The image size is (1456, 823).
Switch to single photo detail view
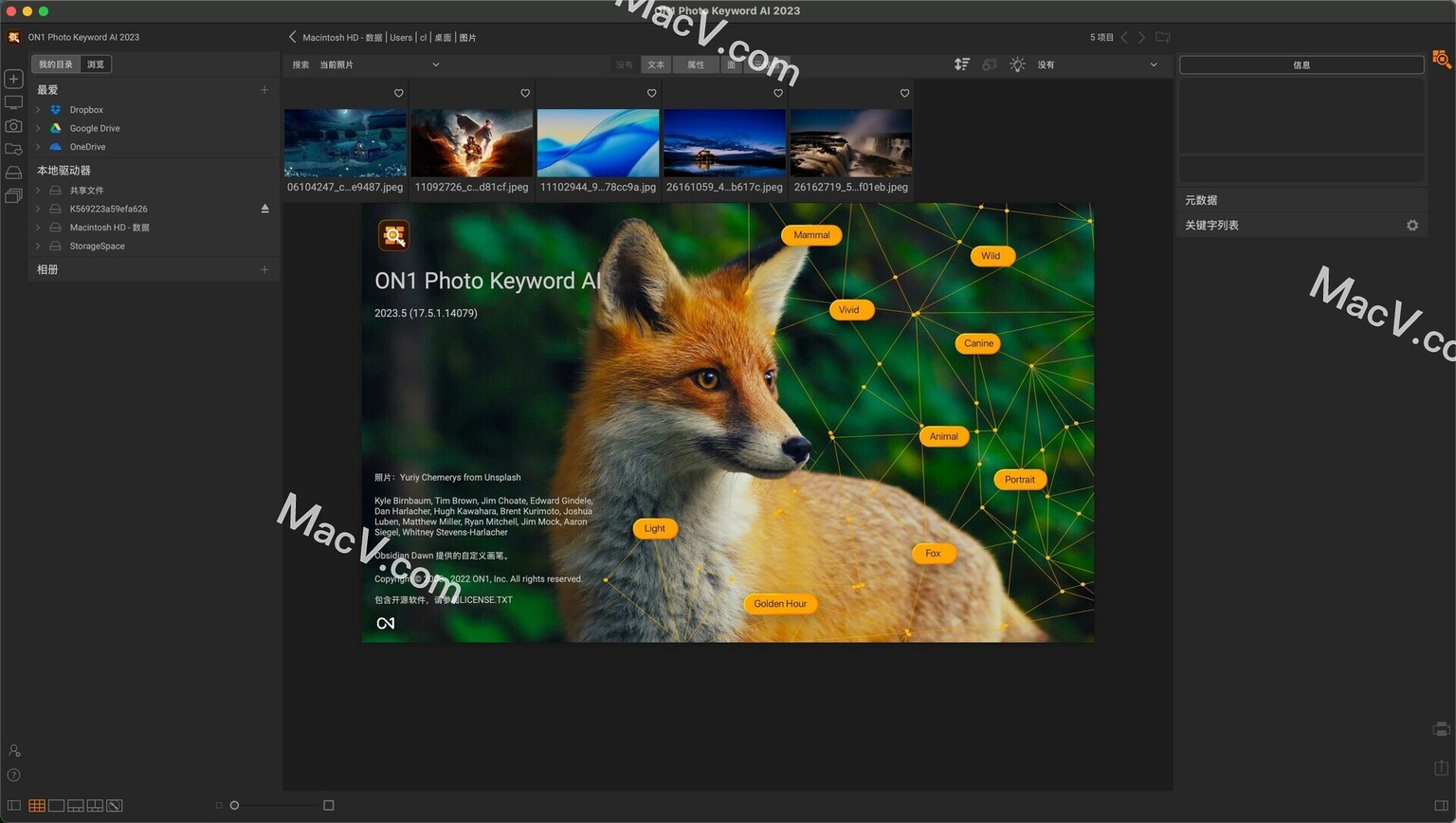pyautogui.click(x=56, y=806)
